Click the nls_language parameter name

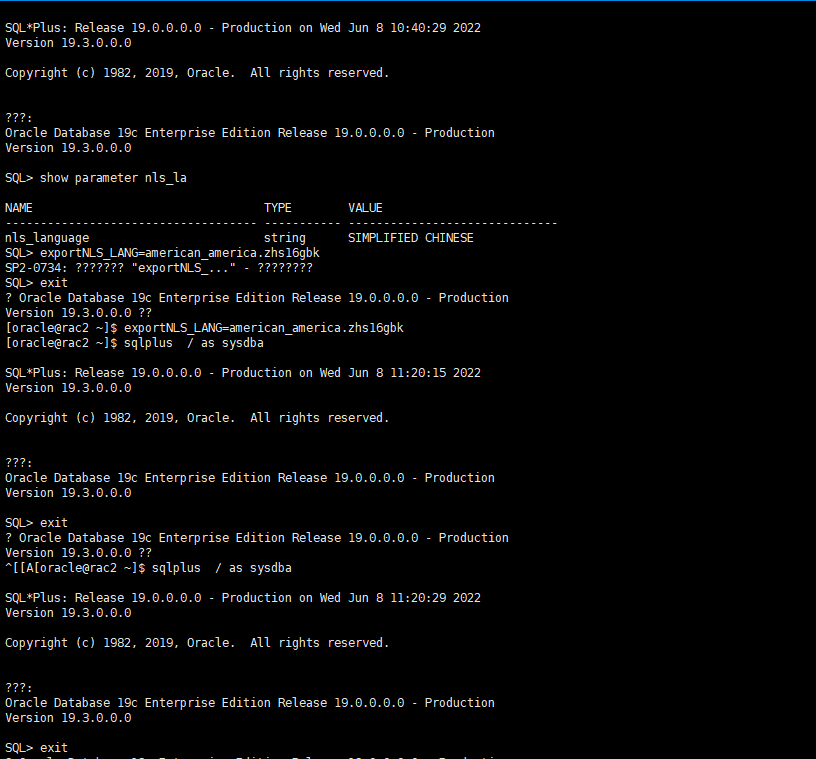[x=47, y=238]
